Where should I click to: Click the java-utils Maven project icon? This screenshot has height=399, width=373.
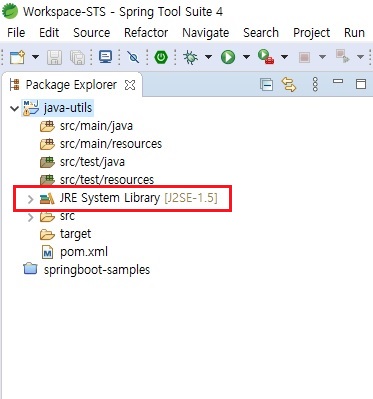31,108
